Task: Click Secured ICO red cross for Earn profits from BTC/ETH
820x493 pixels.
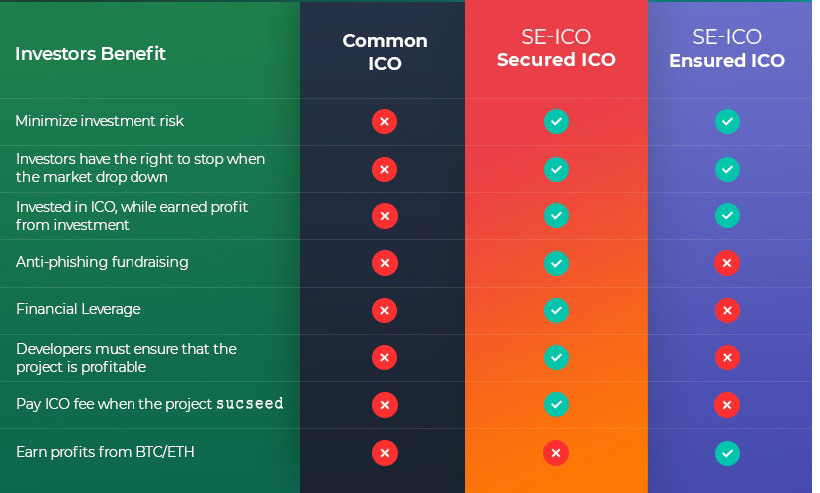Action: click(556, 453)
